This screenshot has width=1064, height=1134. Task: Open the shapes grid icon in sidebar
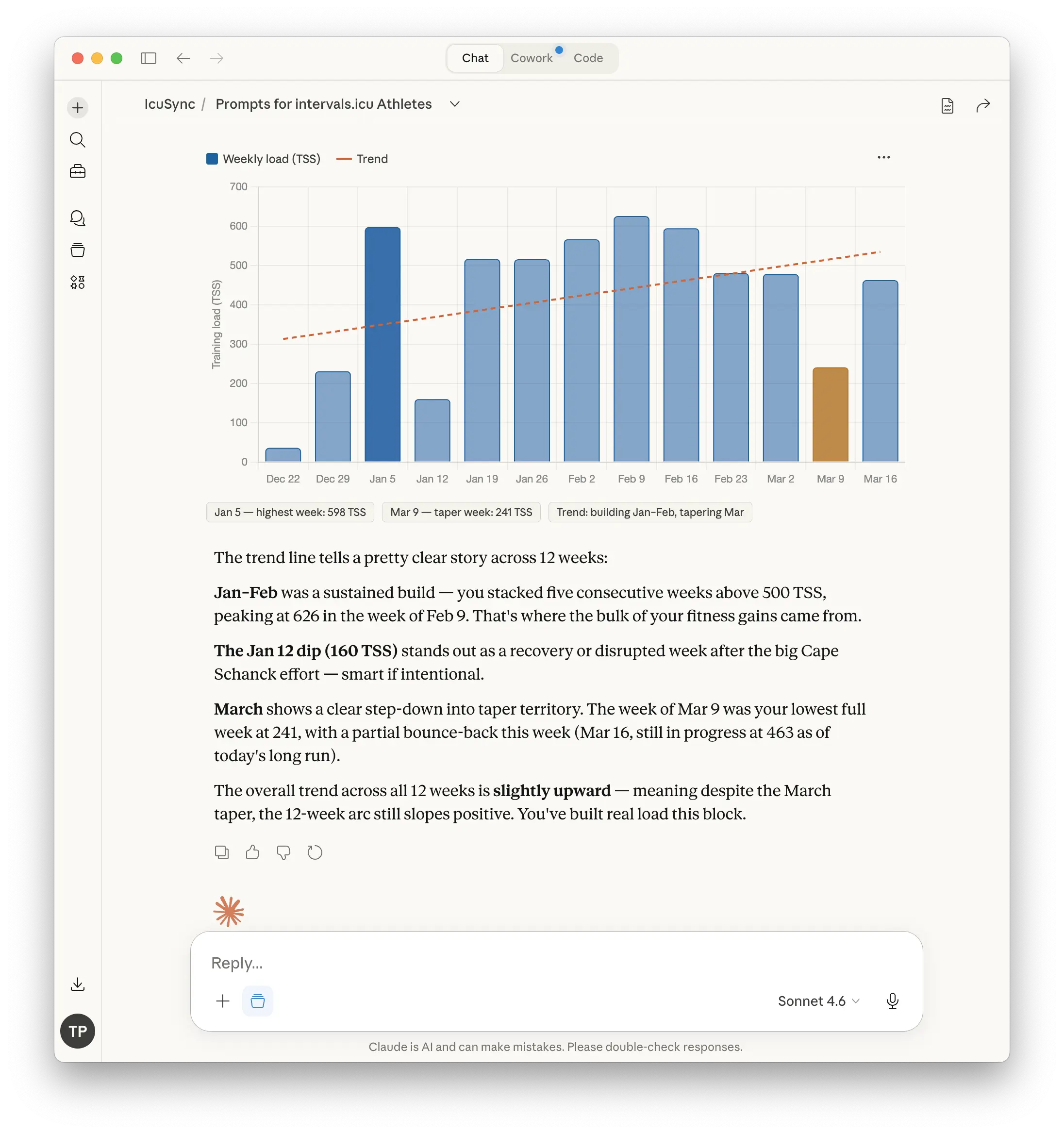pos(78,282)
